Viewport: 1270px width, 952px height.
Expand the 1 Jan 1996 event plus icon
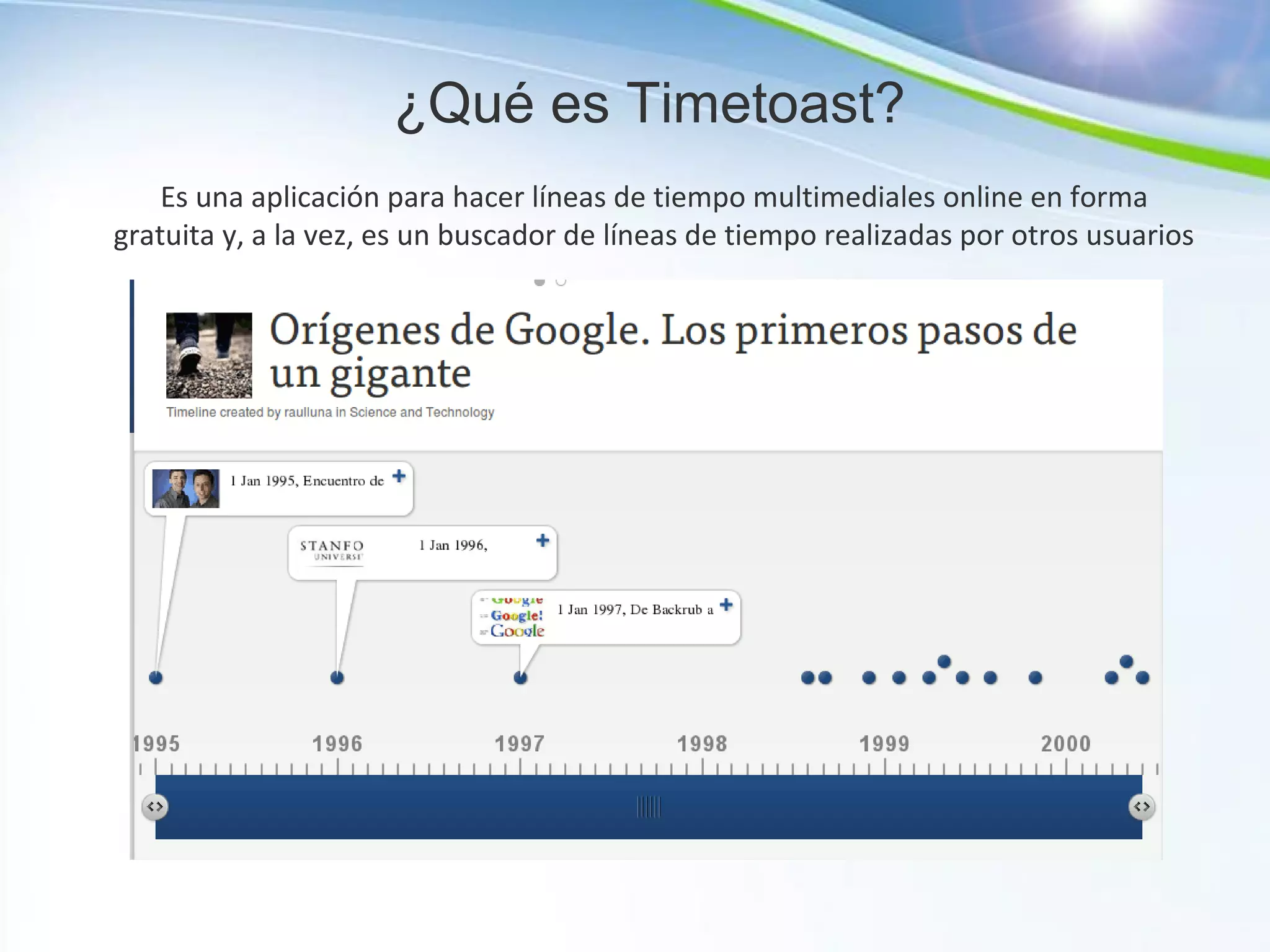543,540
